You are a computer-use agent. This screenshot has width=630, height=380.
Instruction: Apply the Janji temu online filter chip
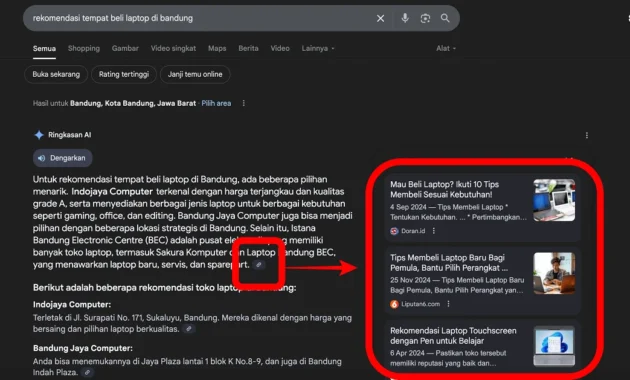point(195,74)
